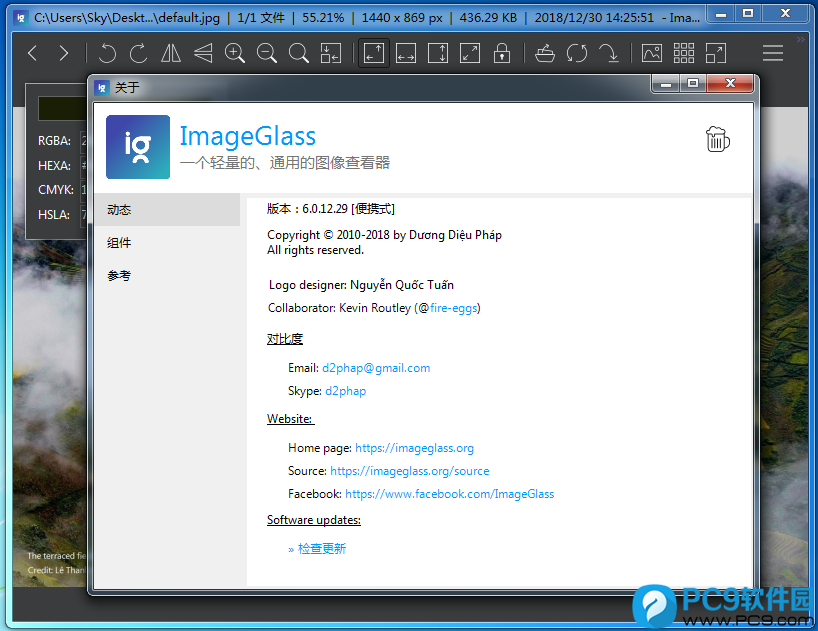This screenshot has height=631, width=818.
Task: Select the 组件 tab
Action: click(x=167, y=242)
